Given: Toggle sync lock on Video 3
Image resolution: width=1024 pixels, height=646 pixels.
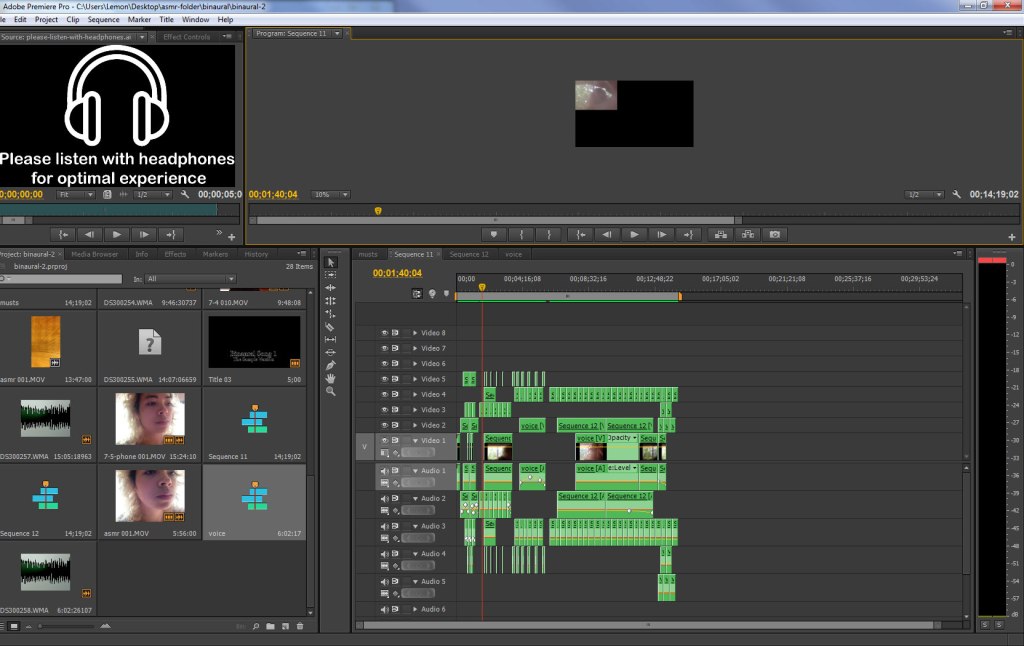Looking at the screenshot, I should tap(395, 408).
